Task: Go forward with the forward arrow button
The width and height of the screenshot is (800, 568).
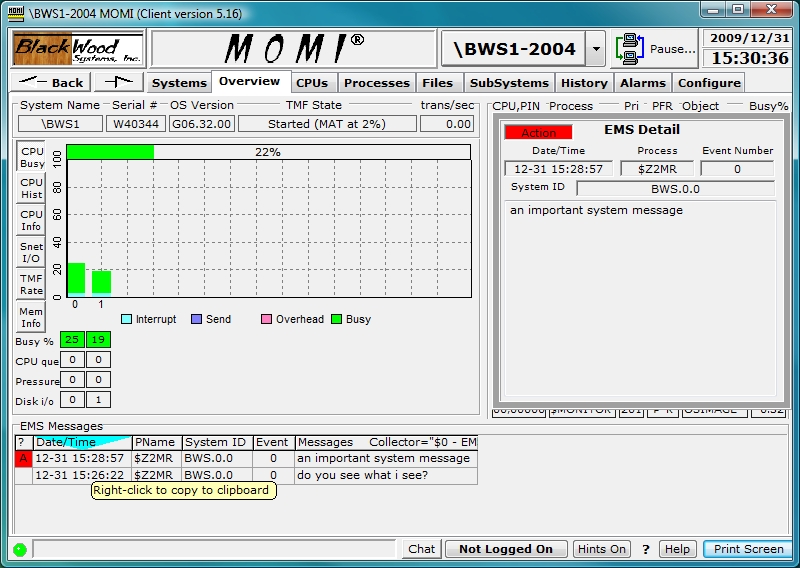Action: tap(119, 82)
